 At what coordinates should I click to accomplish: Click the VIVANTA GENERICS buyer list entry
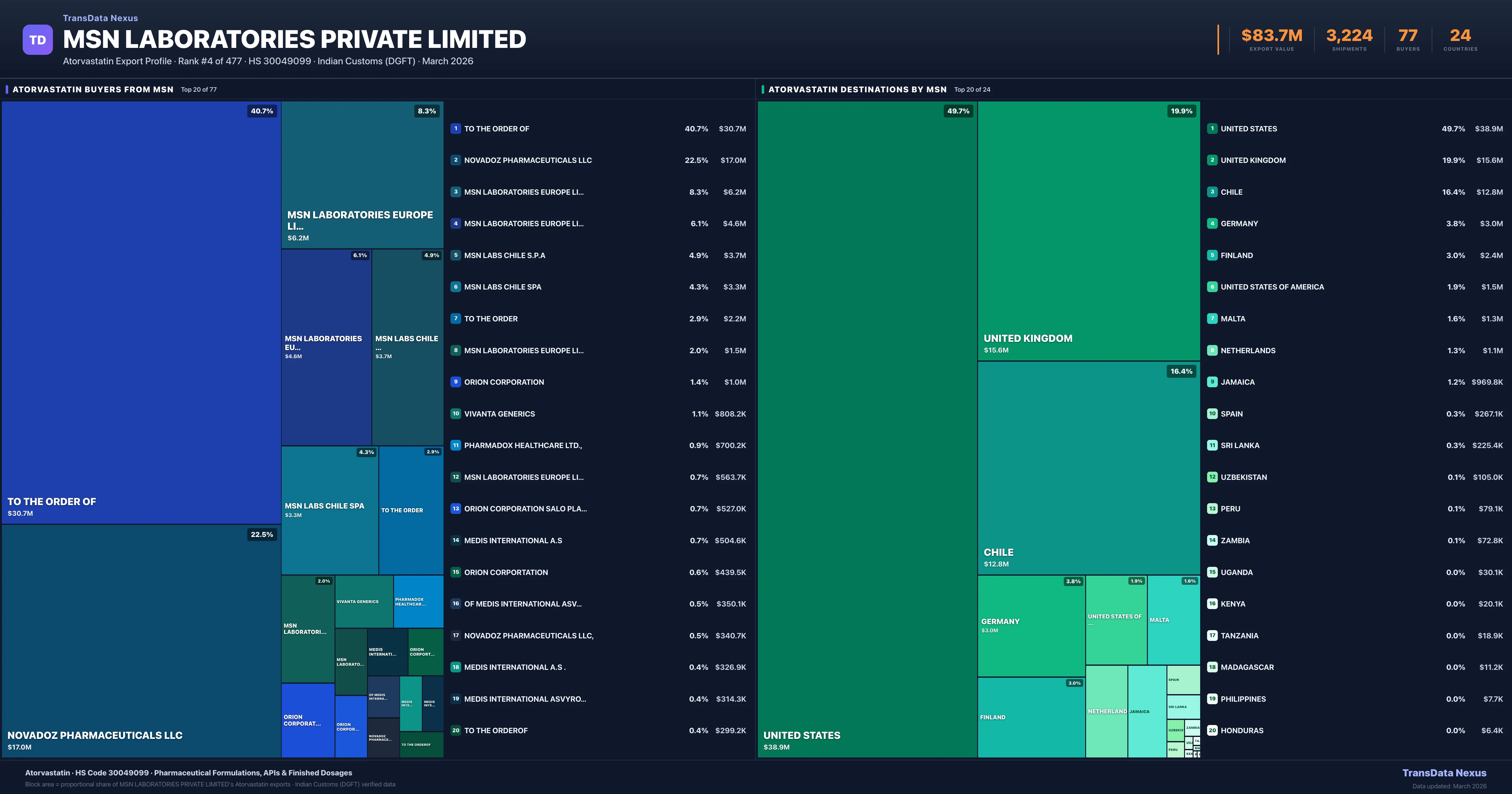499,413
